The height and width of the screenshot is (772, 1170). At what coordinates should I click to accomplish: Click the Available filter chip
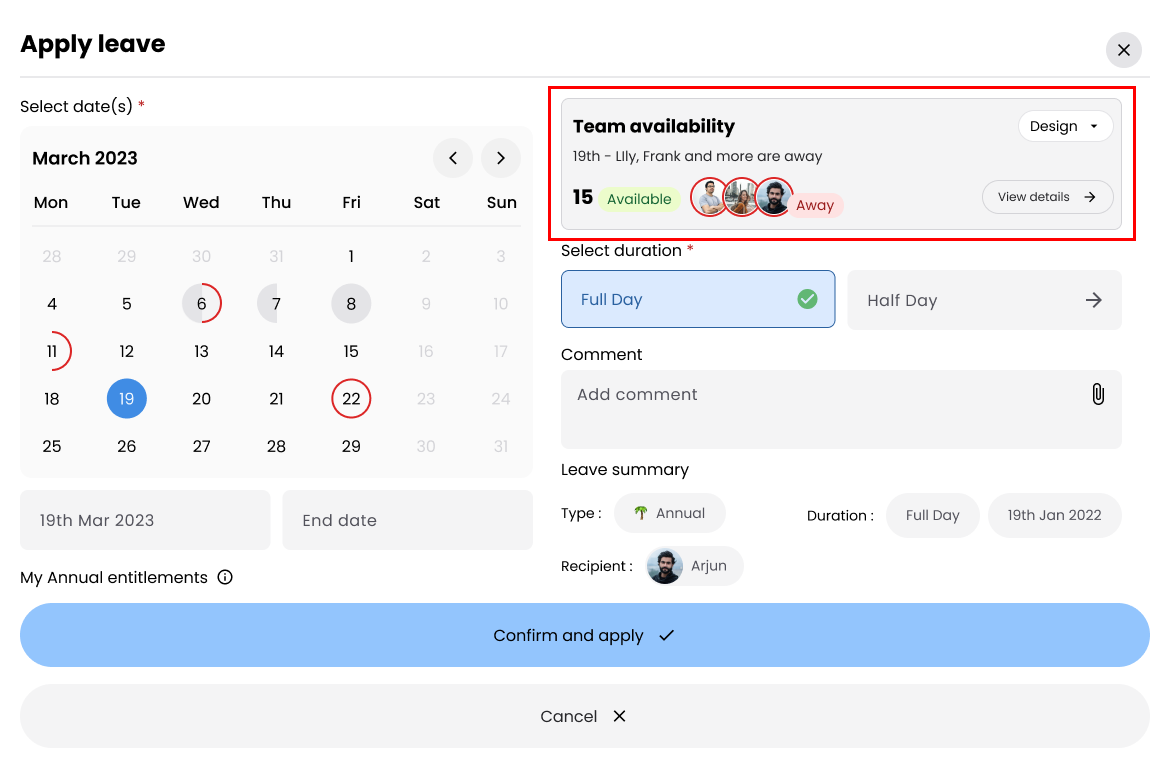pyautogui.click(x=639, y=198)
